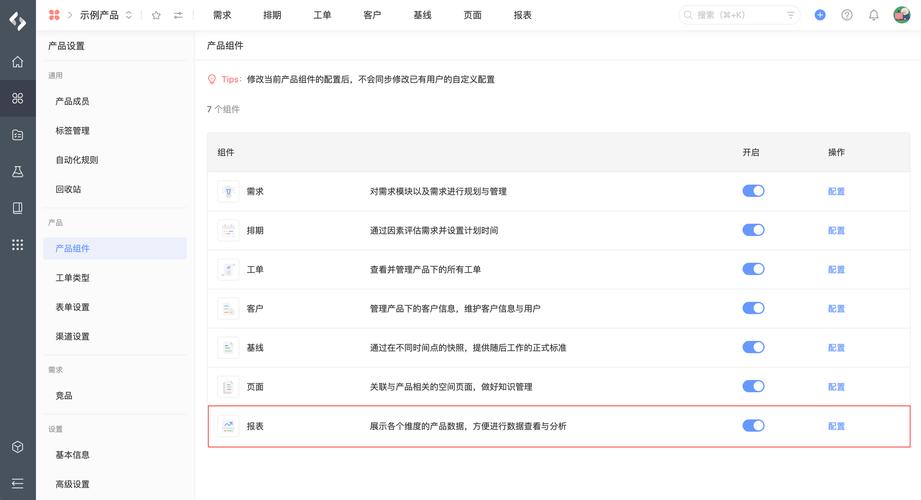Open 配置 for the 报表 row
Image resolution: width=921 pixels, height=500 pixels.
pos(836,426)
